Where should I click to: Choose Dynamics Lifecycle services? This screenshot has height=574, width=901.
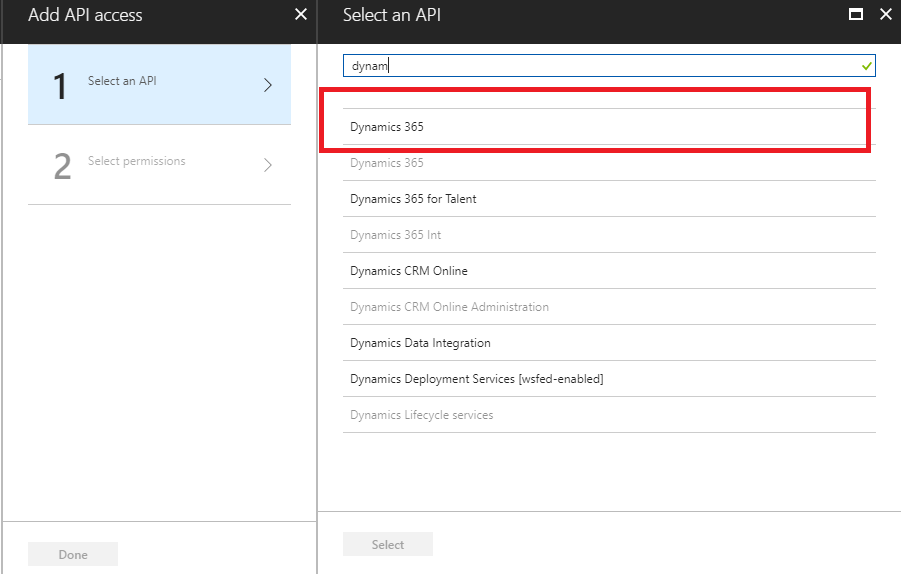[x=421, y=415]
